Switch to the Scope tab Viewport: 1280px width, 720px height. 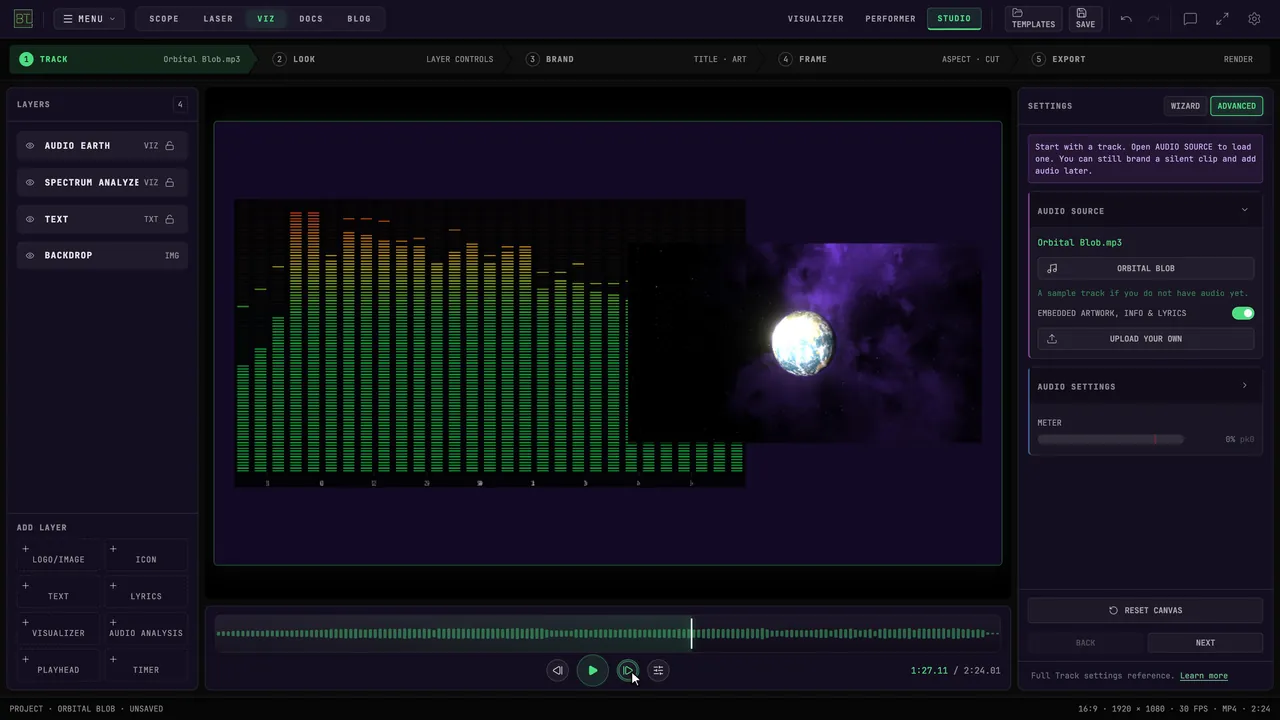coord(164,19)
